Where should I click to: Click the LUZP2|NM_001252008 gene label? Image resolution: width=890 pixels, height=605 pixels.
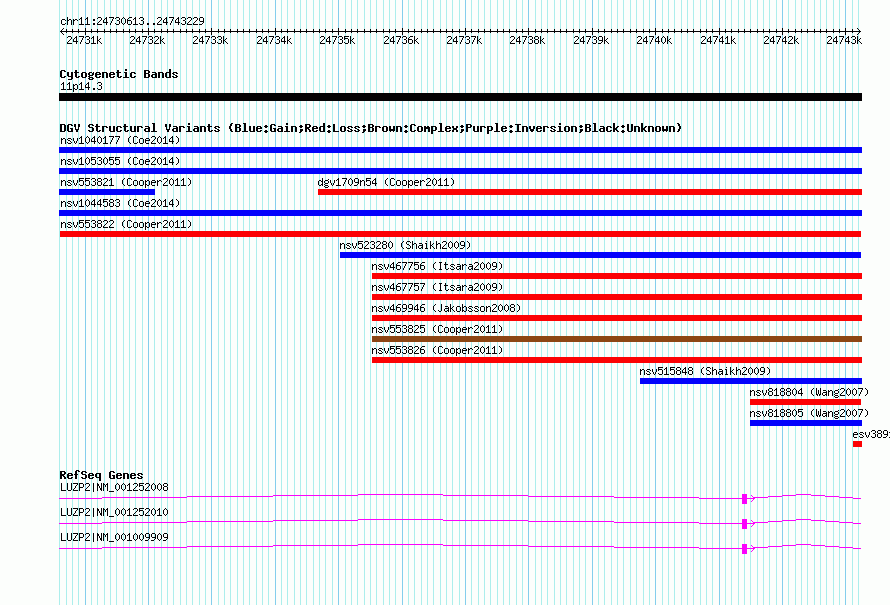[114, 488]
